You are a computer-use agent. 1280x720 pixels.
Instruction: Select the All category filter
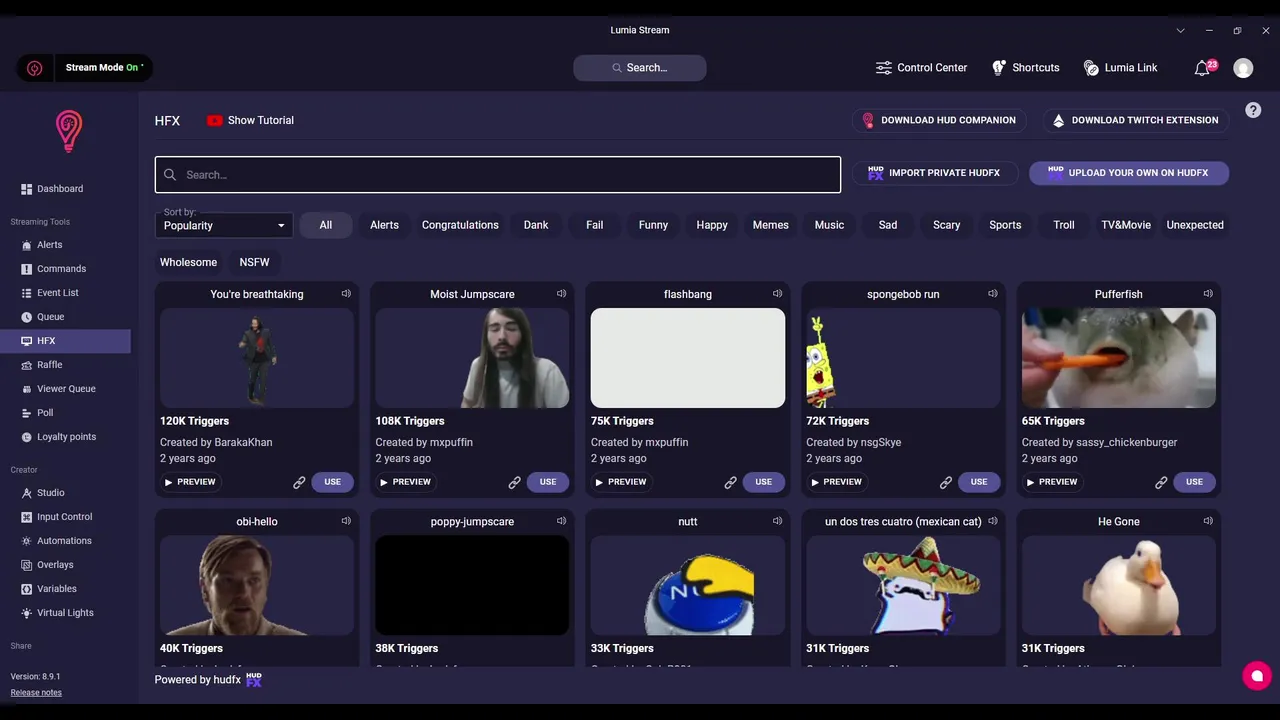[326, 225]
